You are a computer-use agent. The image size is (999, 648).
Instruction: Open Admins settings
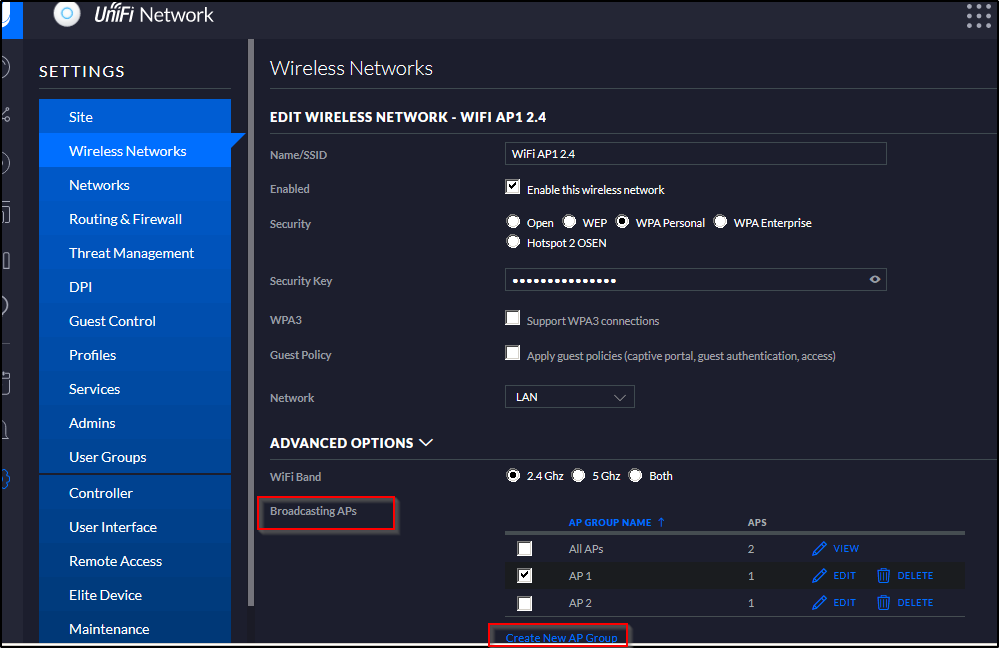click(134, 423)
